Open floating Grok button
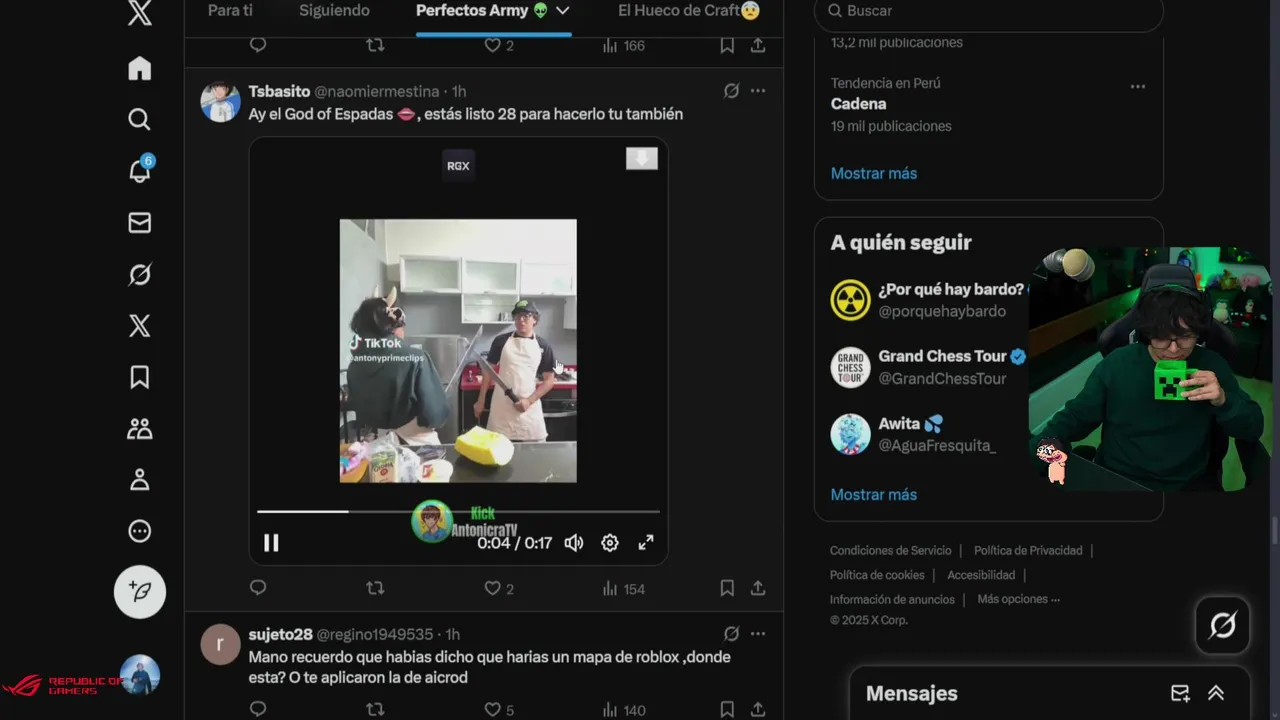The height and width of the screenshot is (720, 1280). pos(1222,626)
